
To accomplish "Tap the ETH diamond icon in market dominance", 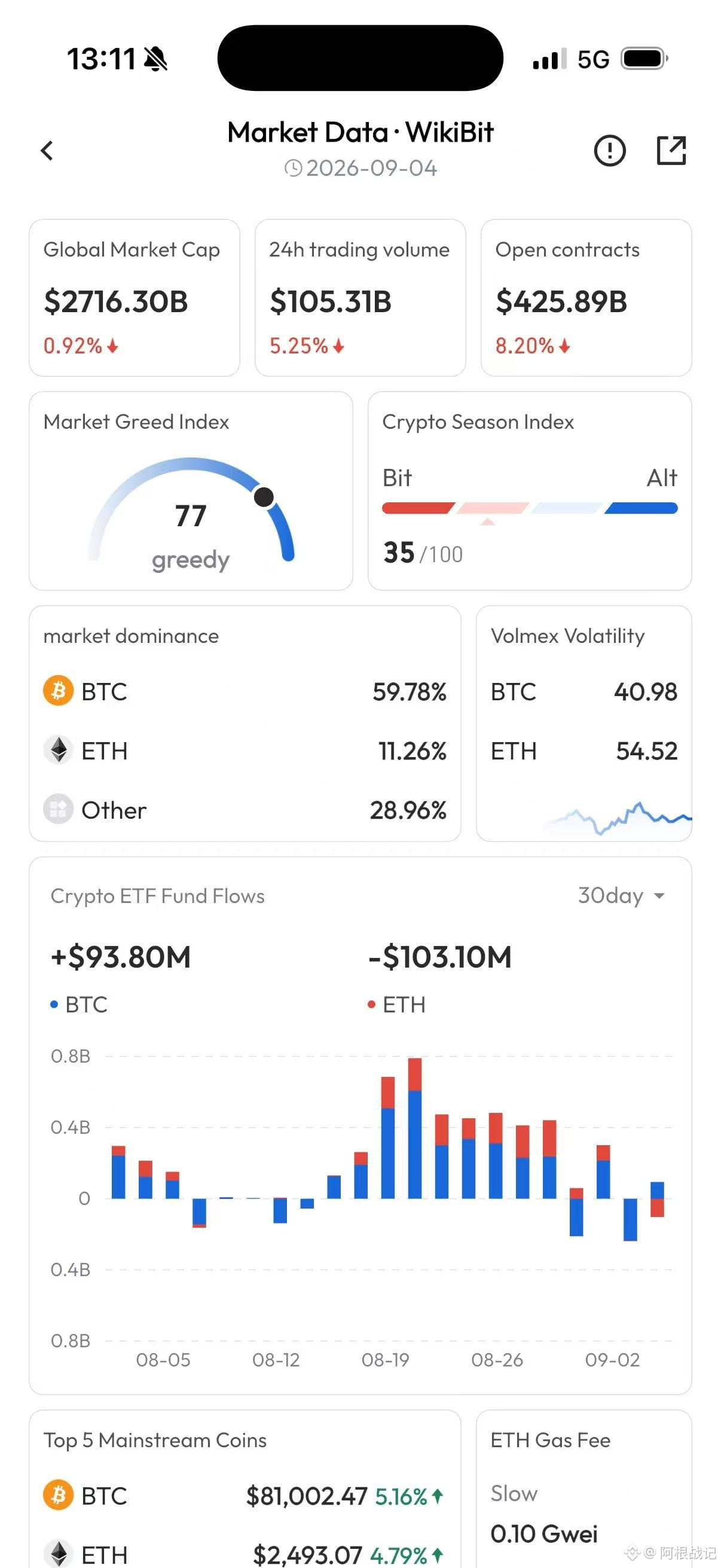I will 59,751.
